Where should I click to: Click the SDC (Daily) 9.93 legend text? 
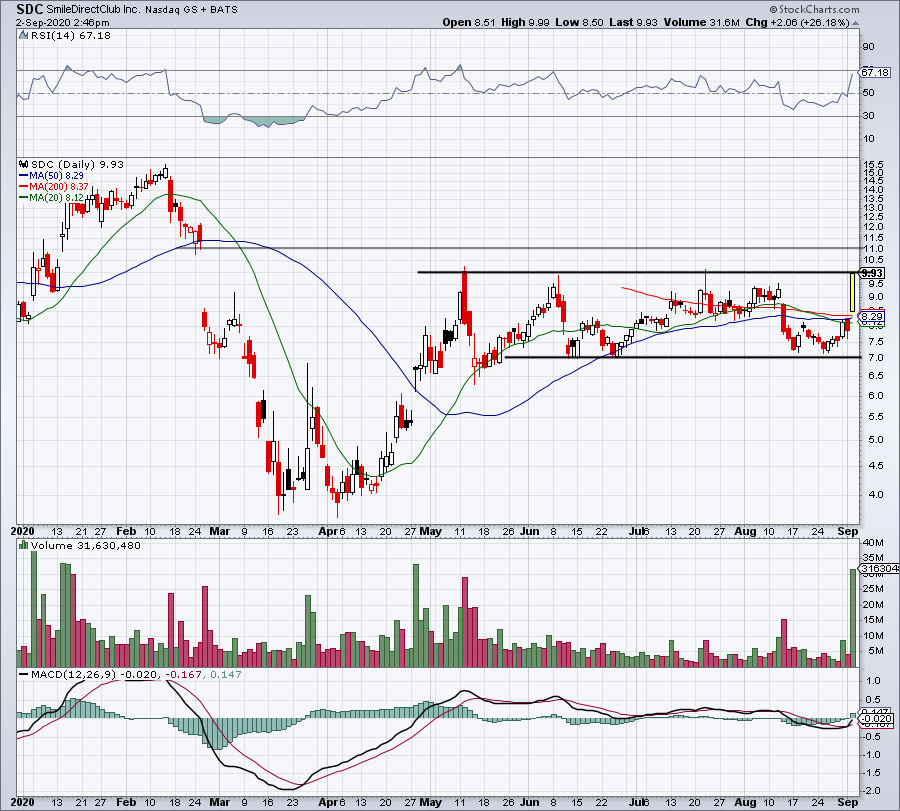[x=77, y=164]
